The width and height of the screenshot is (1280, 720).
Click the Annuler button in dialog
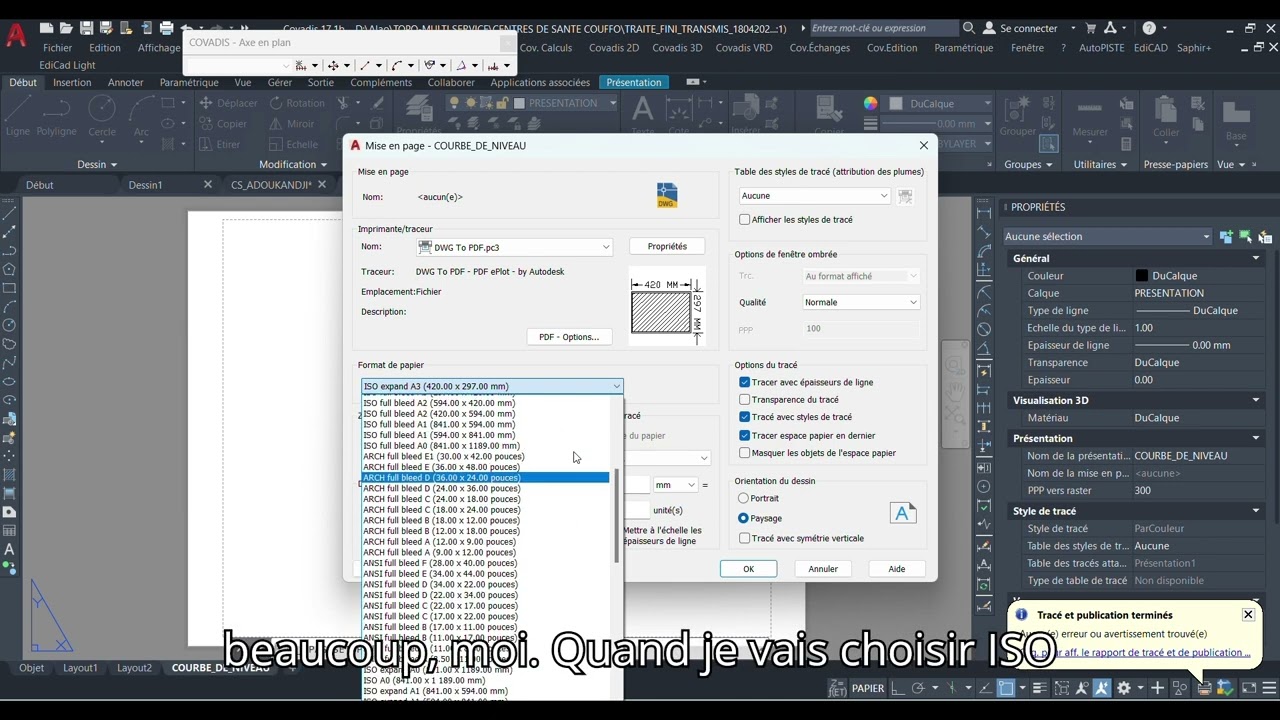tap(823, 569)
